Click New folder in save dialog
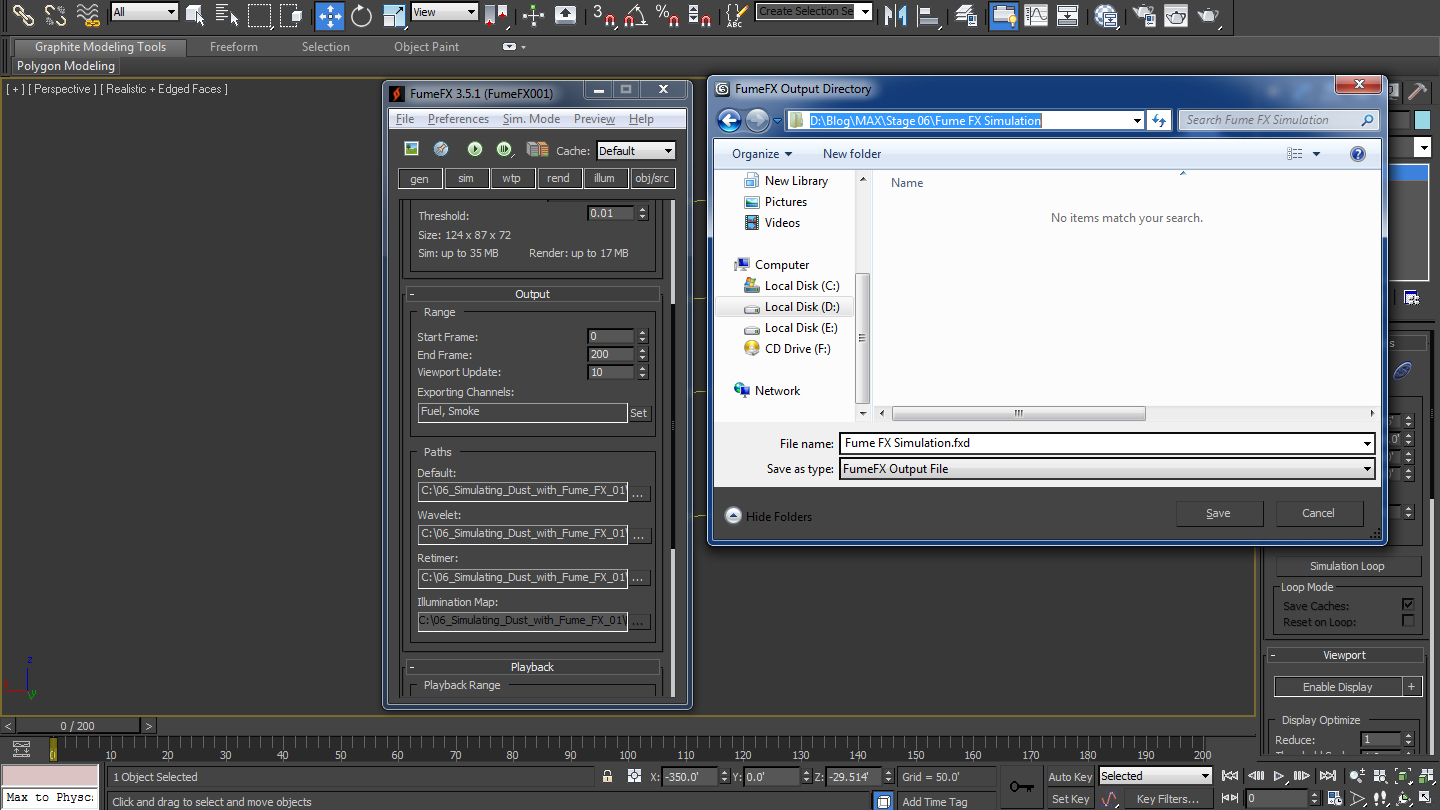Screen dimensions: 1440x810 pos(852,153)
